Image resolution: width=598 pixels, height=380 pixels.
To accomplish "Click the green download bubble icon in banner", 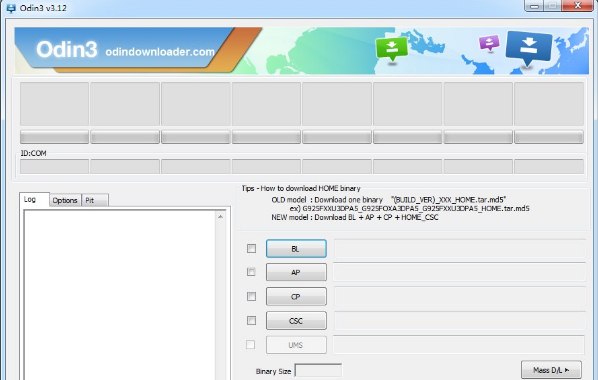I will coord(392,49).
